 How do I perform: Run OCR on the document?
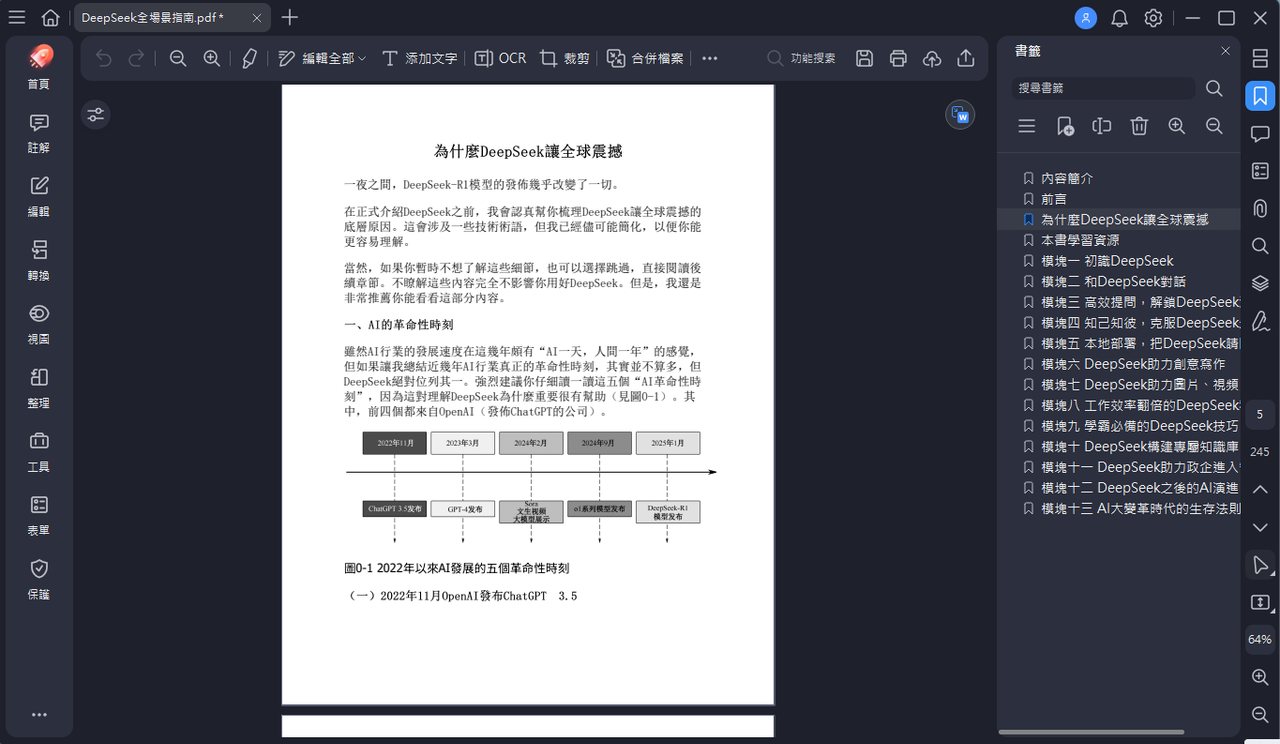pos(500,58)
